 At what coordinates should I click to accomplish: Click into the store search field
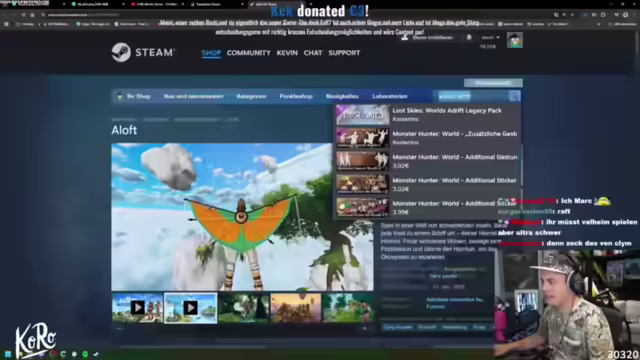472,96
